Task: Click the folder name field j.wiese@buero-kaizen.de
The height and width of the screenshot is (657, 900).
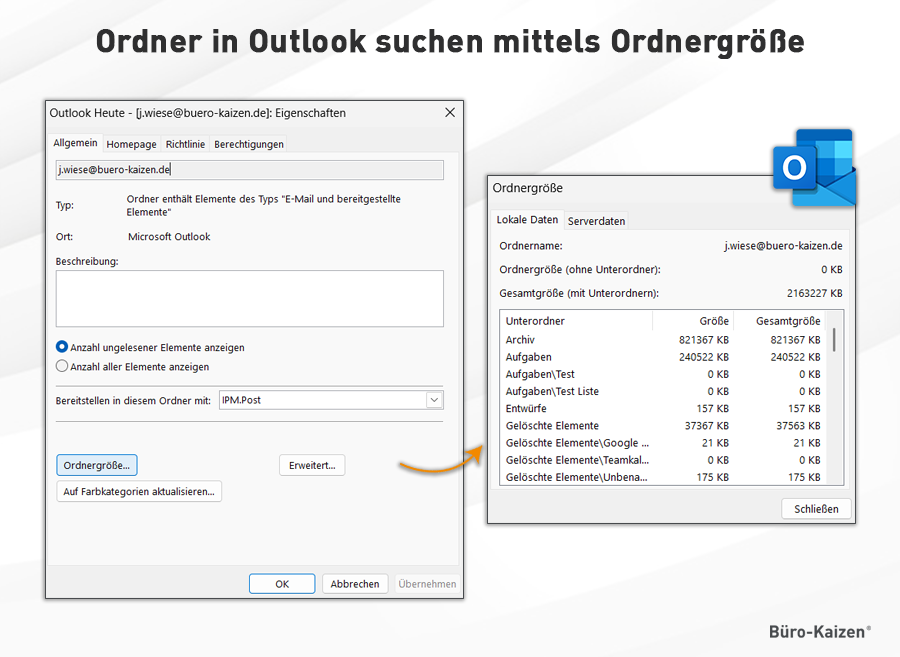Action: (250, 170)
